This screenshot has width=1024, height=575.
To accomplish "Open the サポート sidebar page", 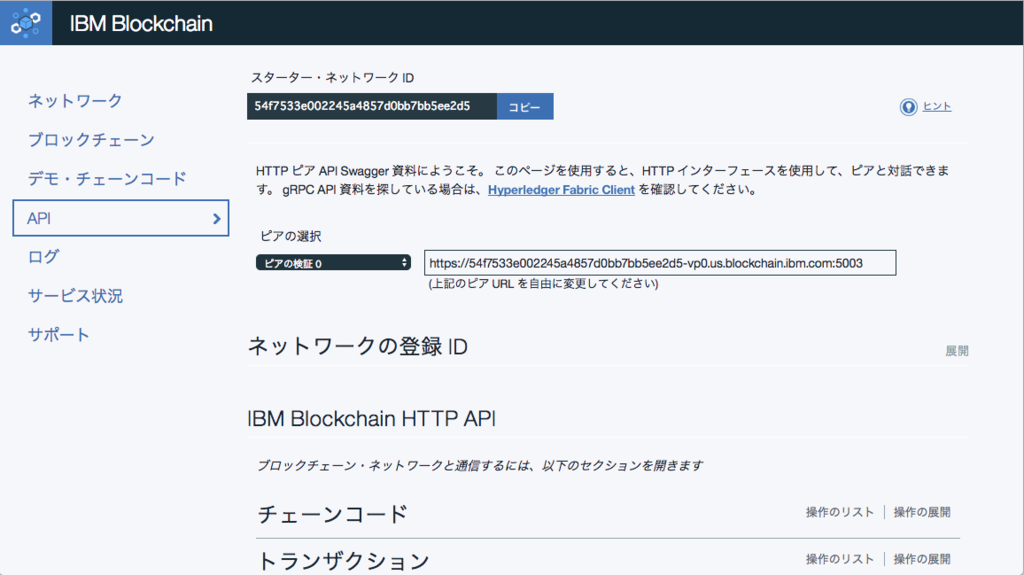I will (x=59, y=335).
